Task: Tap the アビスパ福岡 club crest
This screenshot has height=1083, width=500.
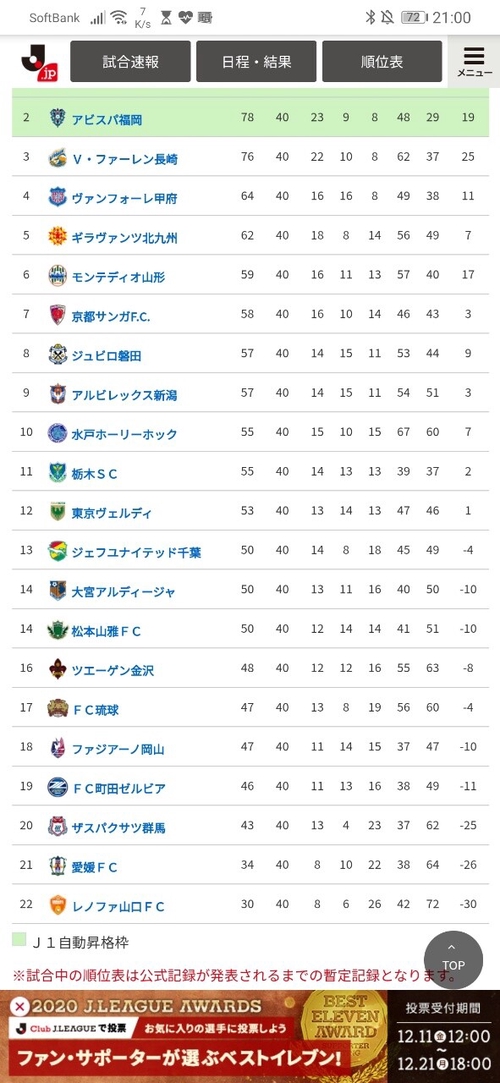Action: [x=58, y=119]
